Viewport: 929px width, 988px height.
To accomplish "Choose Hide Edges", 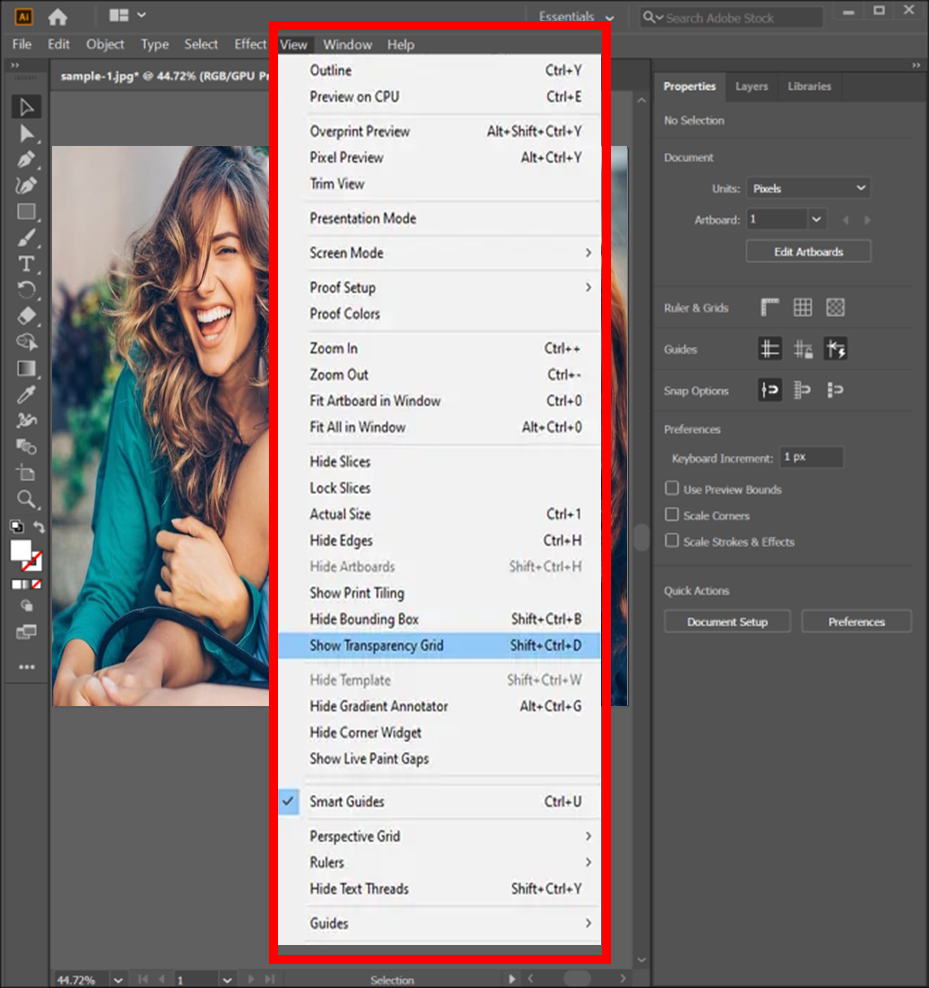I will tap(439, 541).
